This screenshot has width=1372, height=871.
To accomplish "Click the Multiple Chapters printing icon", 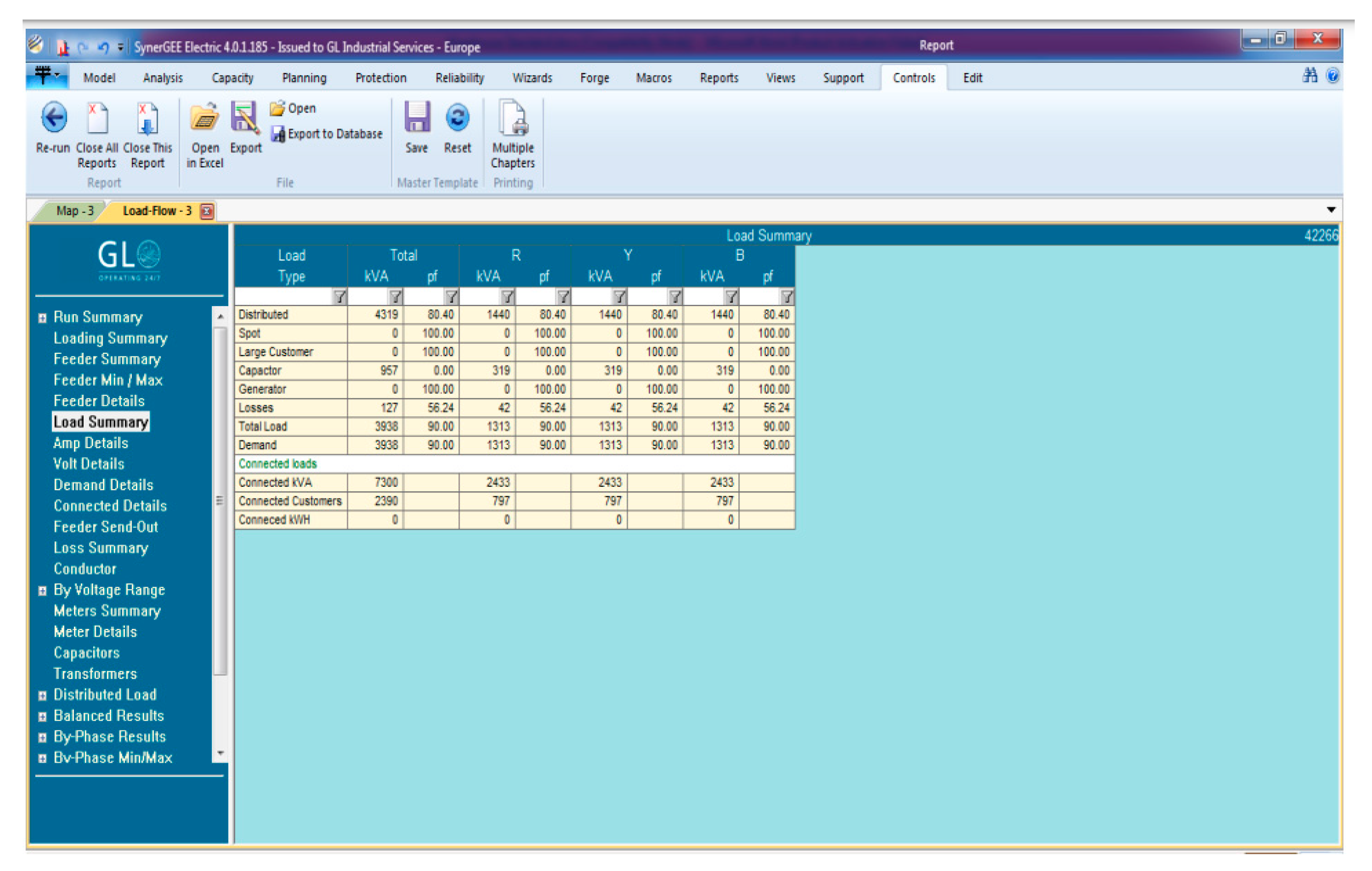I will (x=513, y=118).
